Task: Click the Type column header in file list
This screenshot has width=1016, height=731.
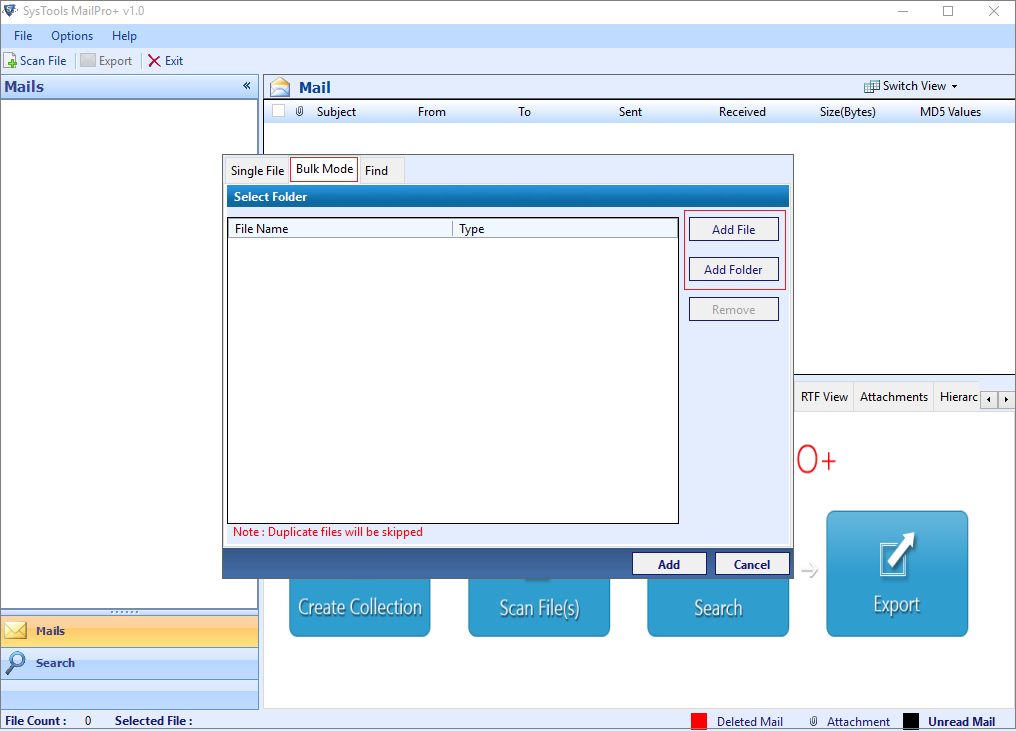Action: (565, 229)
